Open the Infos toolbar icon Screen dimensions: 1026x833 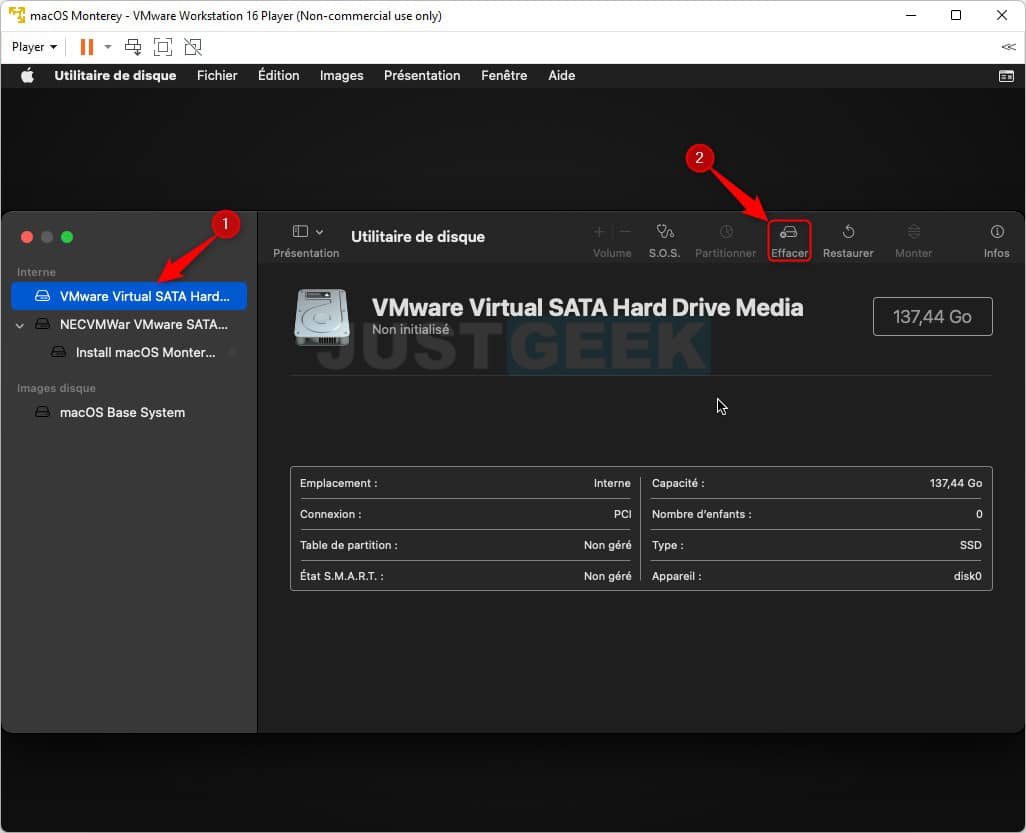997,232
